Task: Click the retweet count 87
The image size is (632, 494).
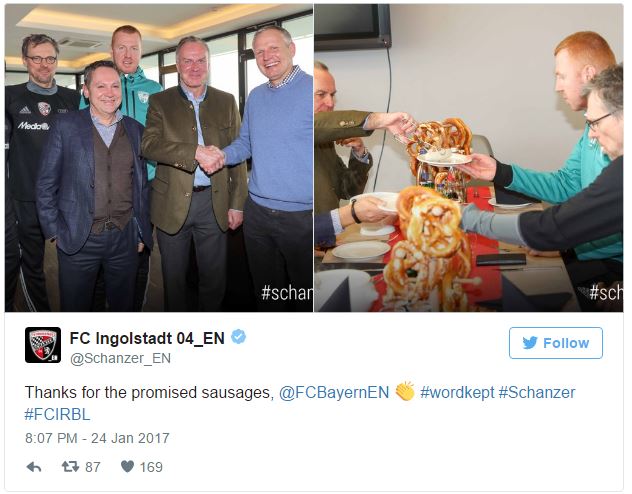Action: (93, 467)
